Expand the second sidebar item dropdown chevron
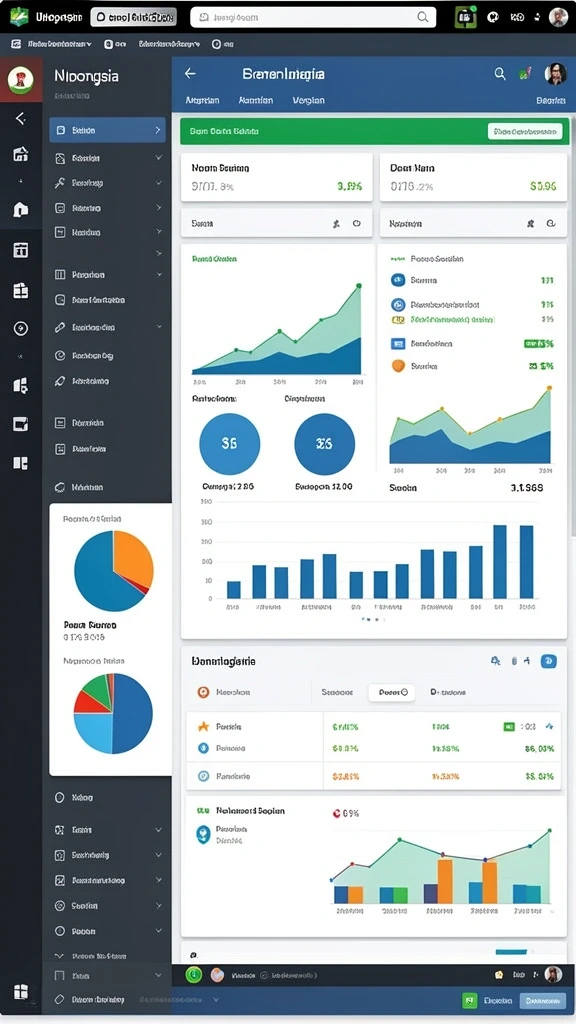576x1024 pixels. coord(159,157)
